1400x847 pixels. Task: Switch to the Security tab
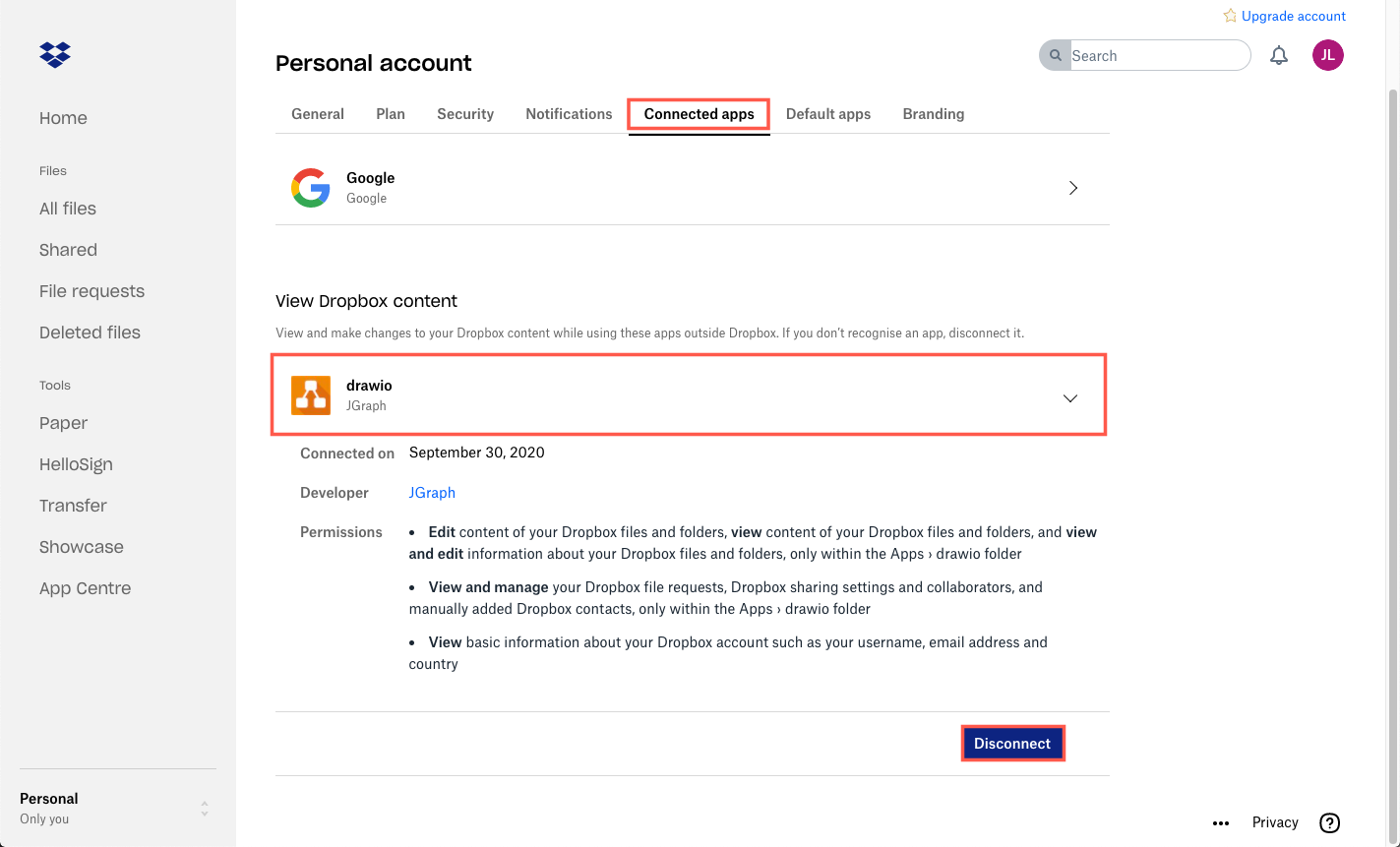pyautogui.click(x=464, y=113)
